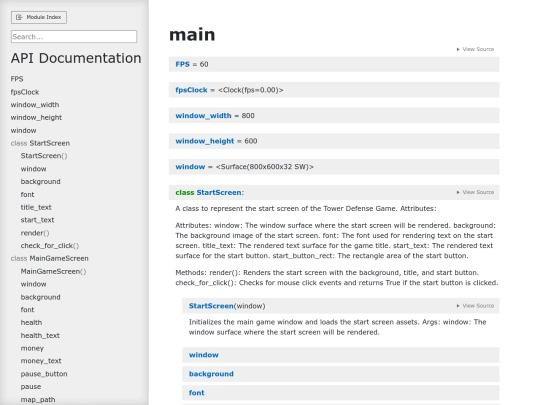Navigate to render() in sidebar
This screenshot has width=540, height=405.
pyautogui.click(x=35, y=233)
